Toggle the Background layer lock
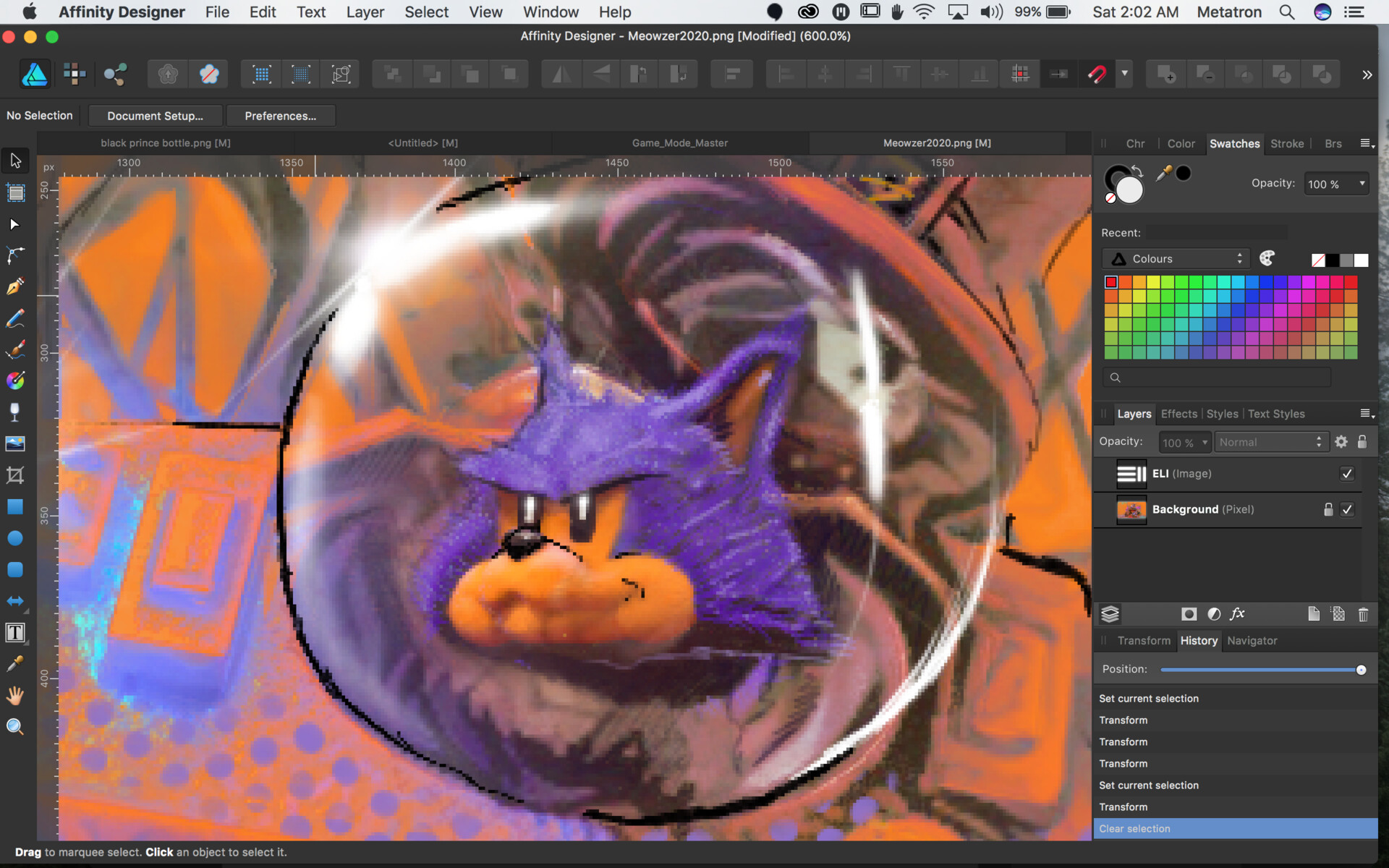 click(1328, 509)
